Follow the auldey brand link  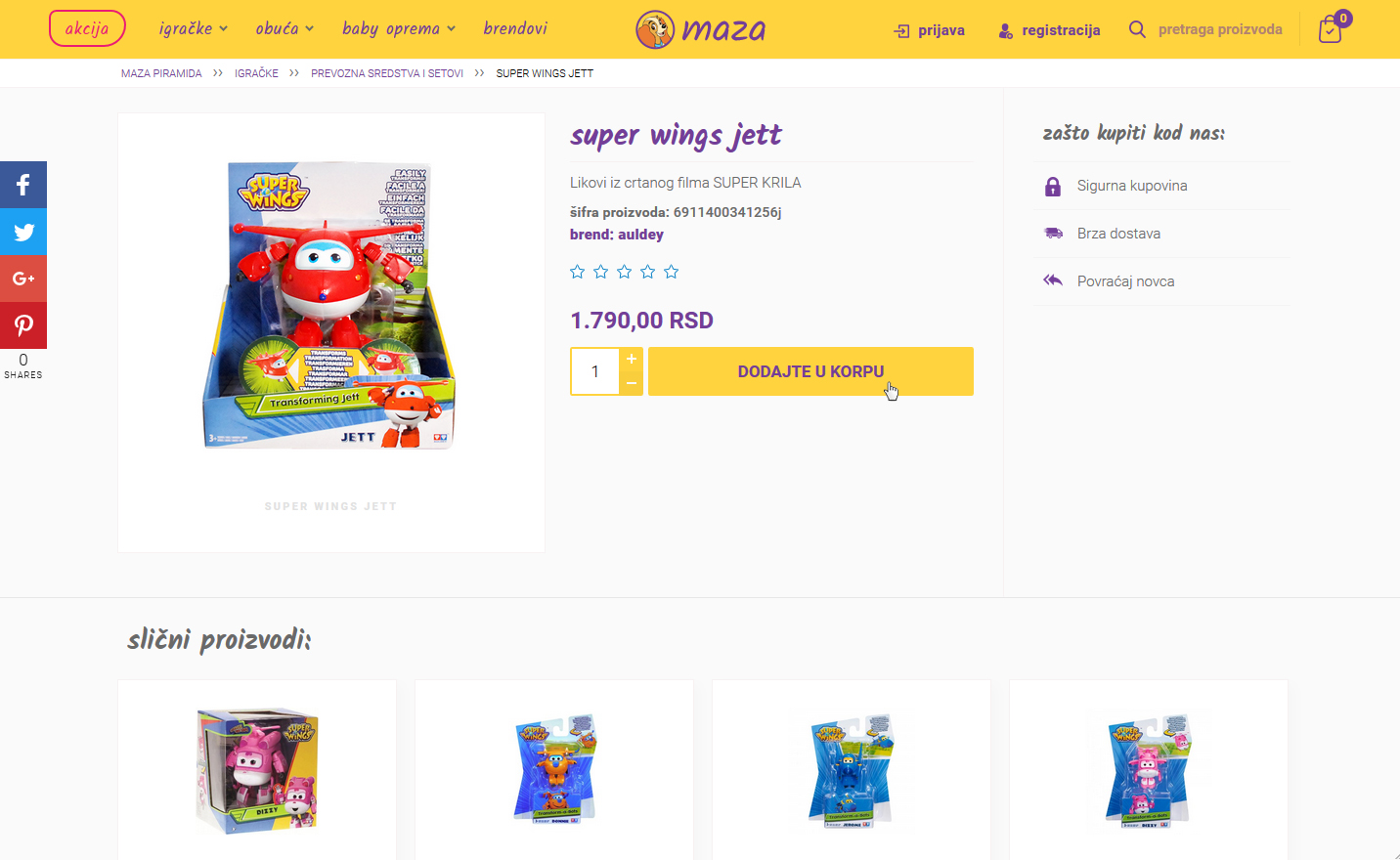click(640, 235)
